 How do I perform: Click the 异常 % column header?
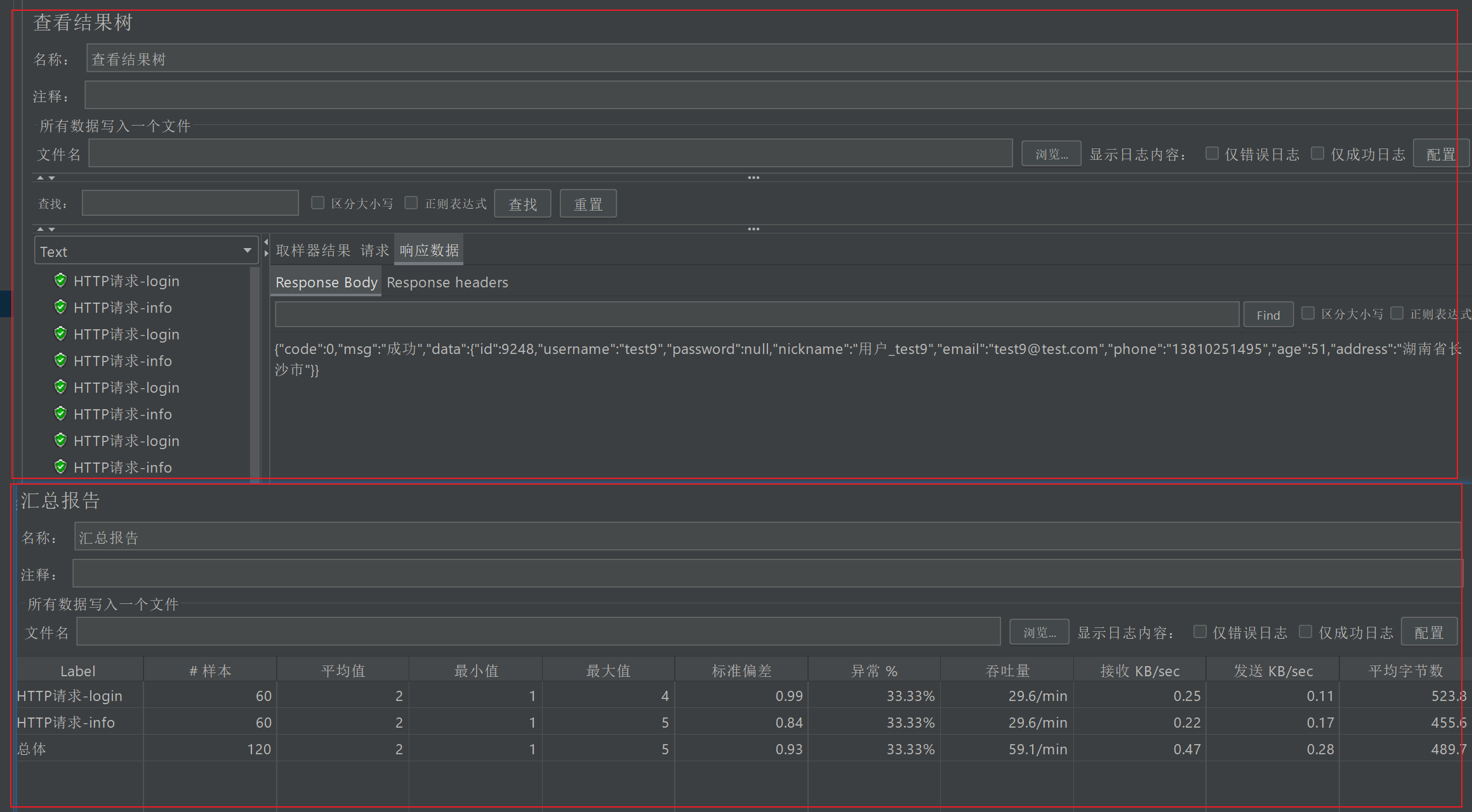pyautogui.click(x=874, y=671)
